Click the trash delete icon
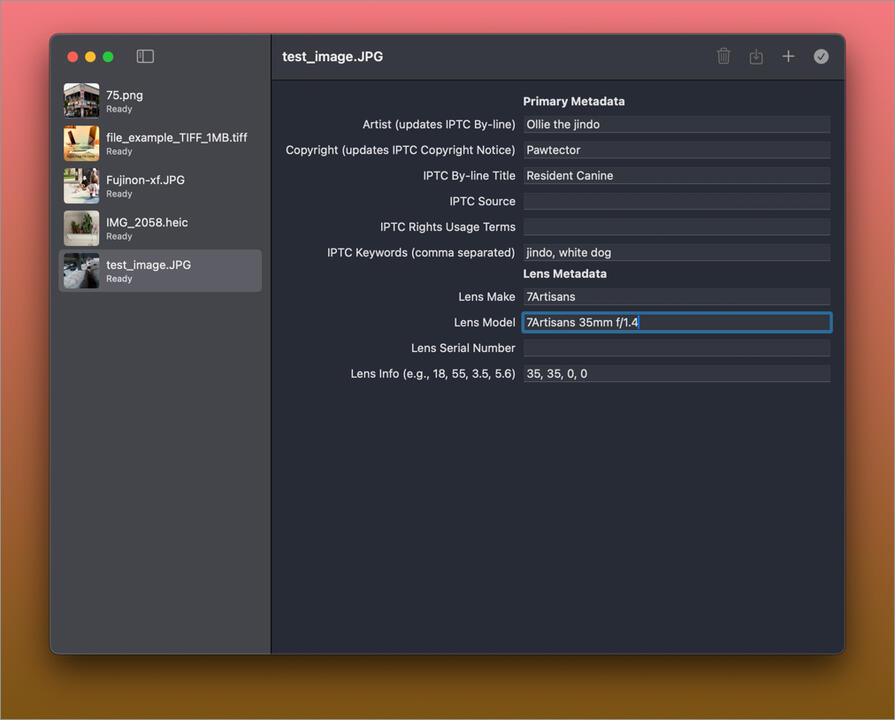Image resolution: width=895 pixels, height=720 pixels. click(724, 57)
